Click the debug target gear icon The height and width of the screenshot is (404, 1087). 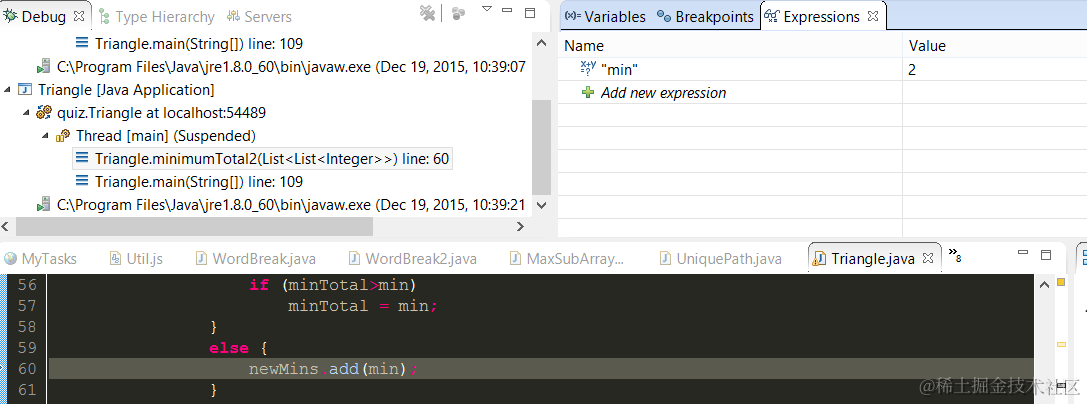tap(44, 113)
